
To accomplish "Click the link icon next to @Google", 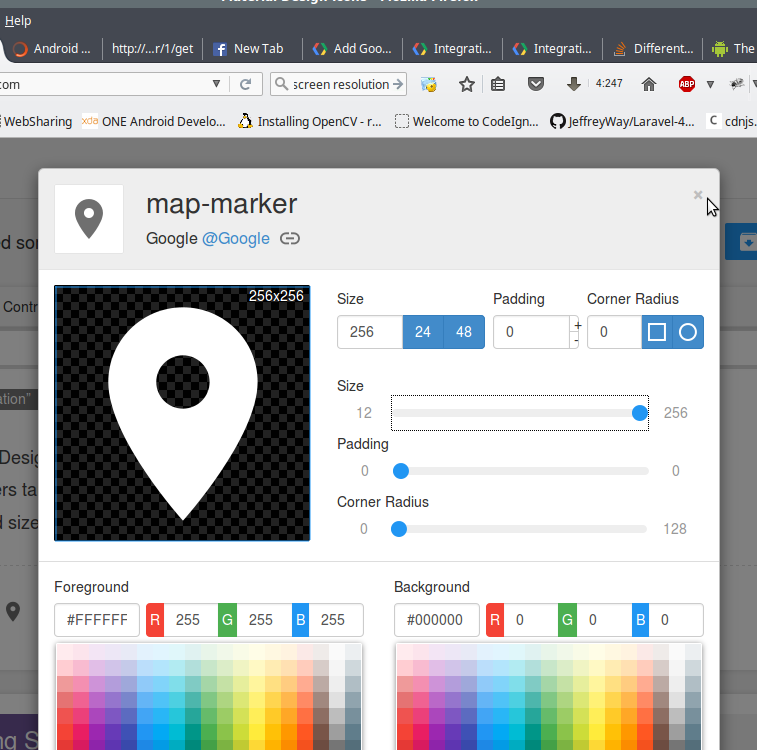I will 290,238.
